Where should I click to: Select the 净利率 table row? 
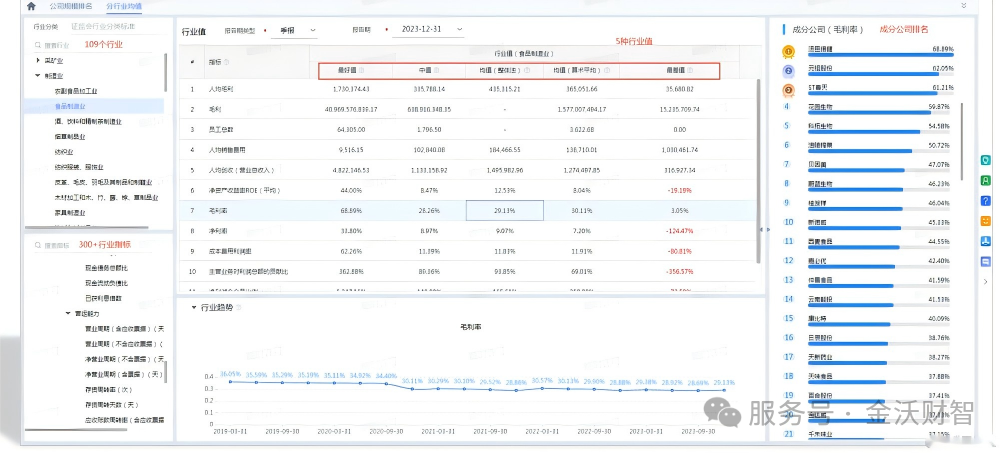[469, 231]
